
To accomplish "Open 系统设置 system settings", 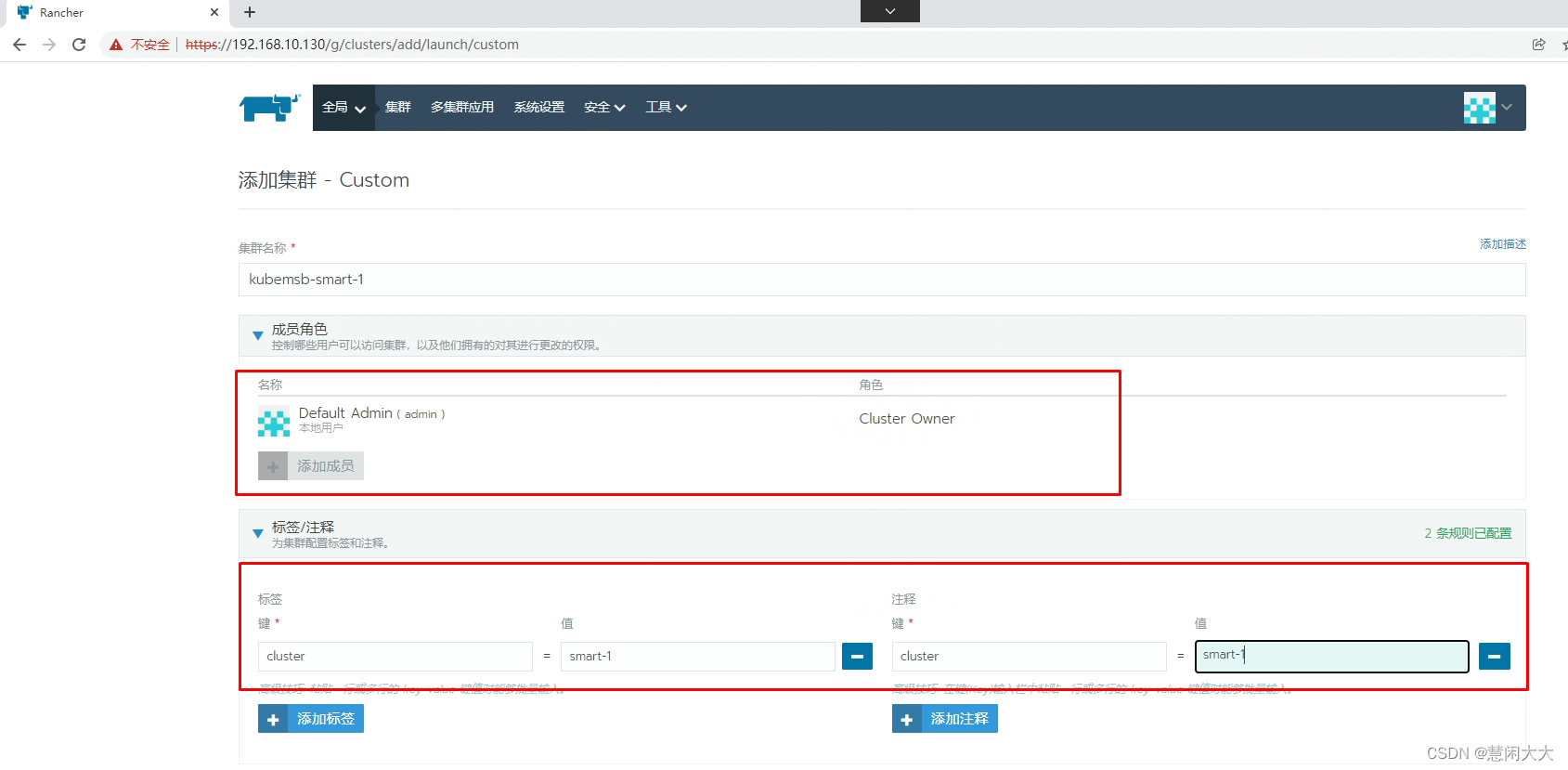I will click(x=539, y=108).
